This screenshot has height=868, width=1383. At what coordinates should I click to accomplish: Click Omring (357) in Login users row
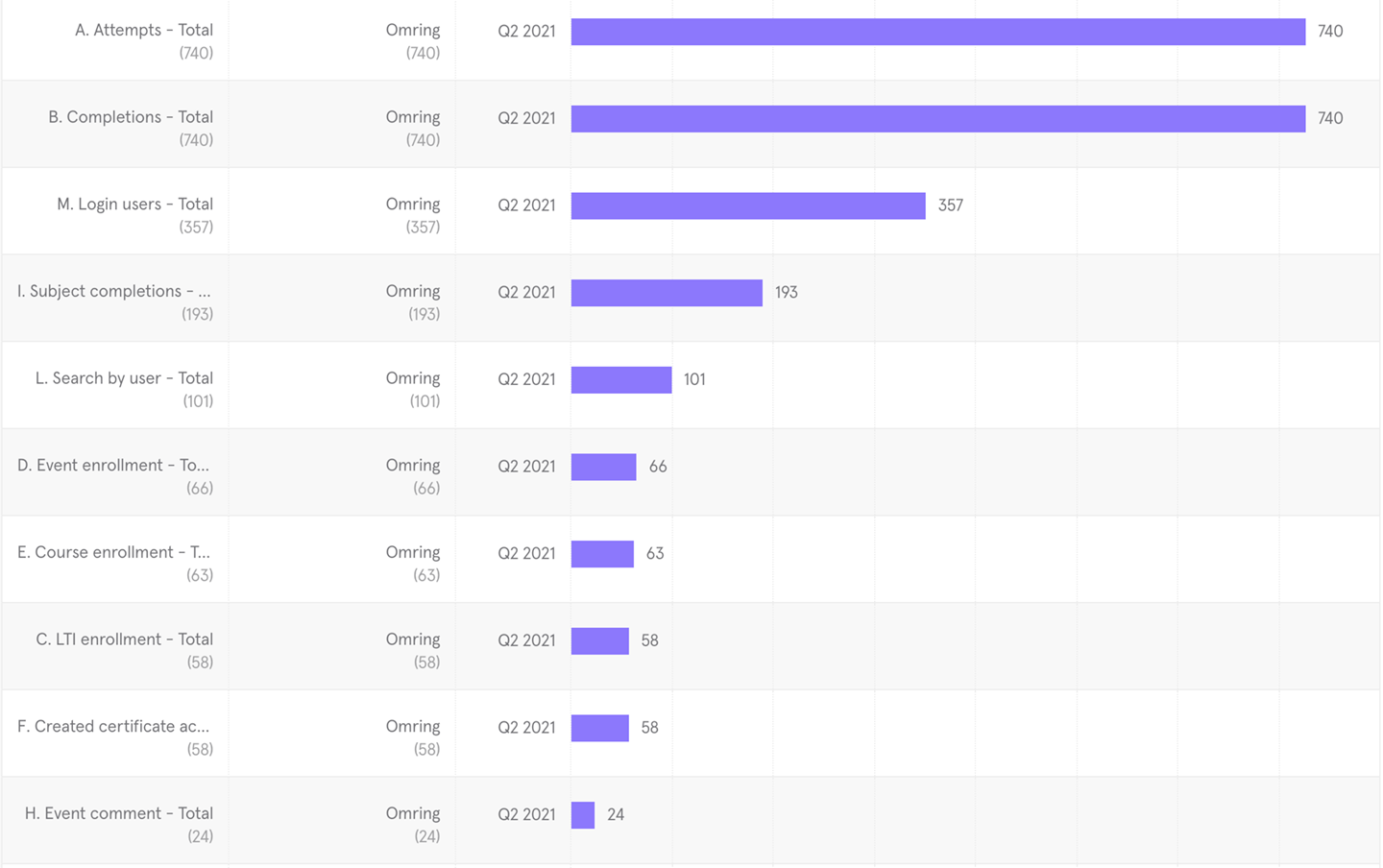413,214
